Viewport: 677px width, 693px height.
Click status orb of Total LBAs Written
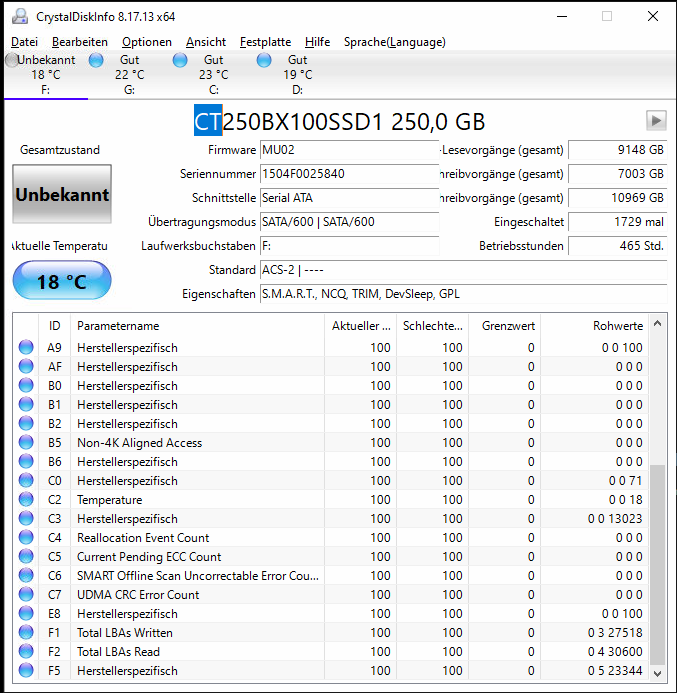coord(26,632)
